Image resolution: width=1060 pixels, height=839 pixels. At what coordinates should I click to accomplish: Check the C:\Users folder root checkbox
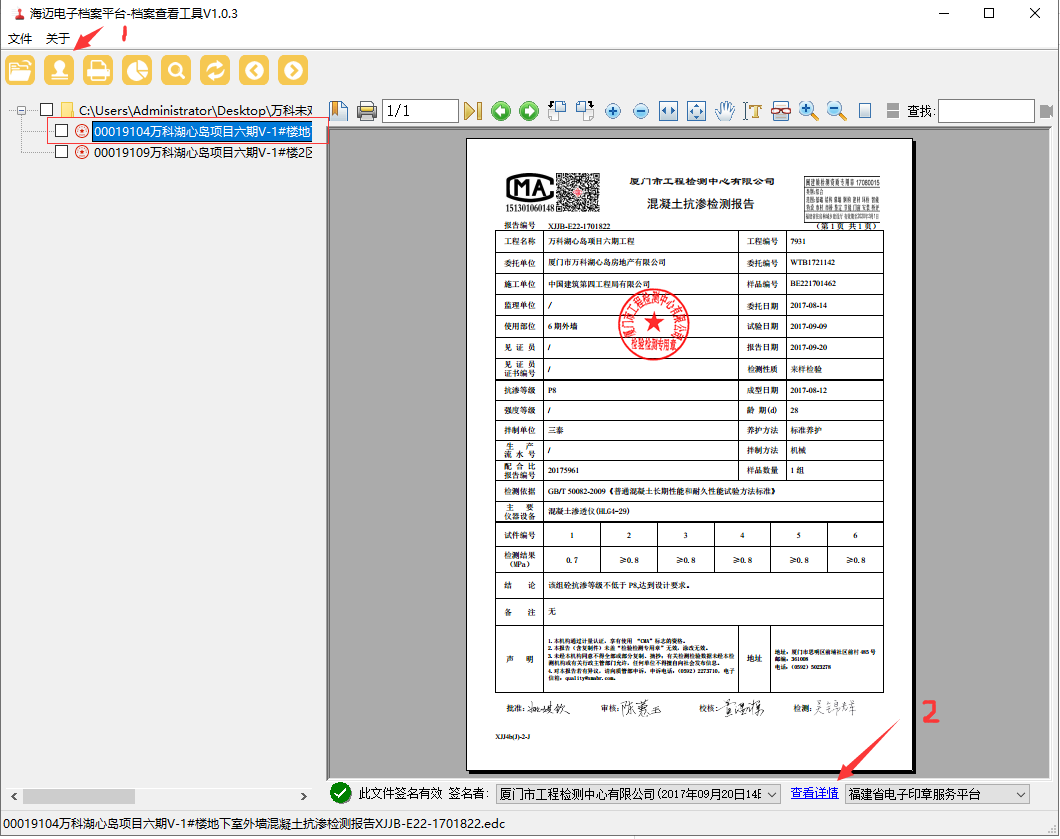(x=46, y=110)
